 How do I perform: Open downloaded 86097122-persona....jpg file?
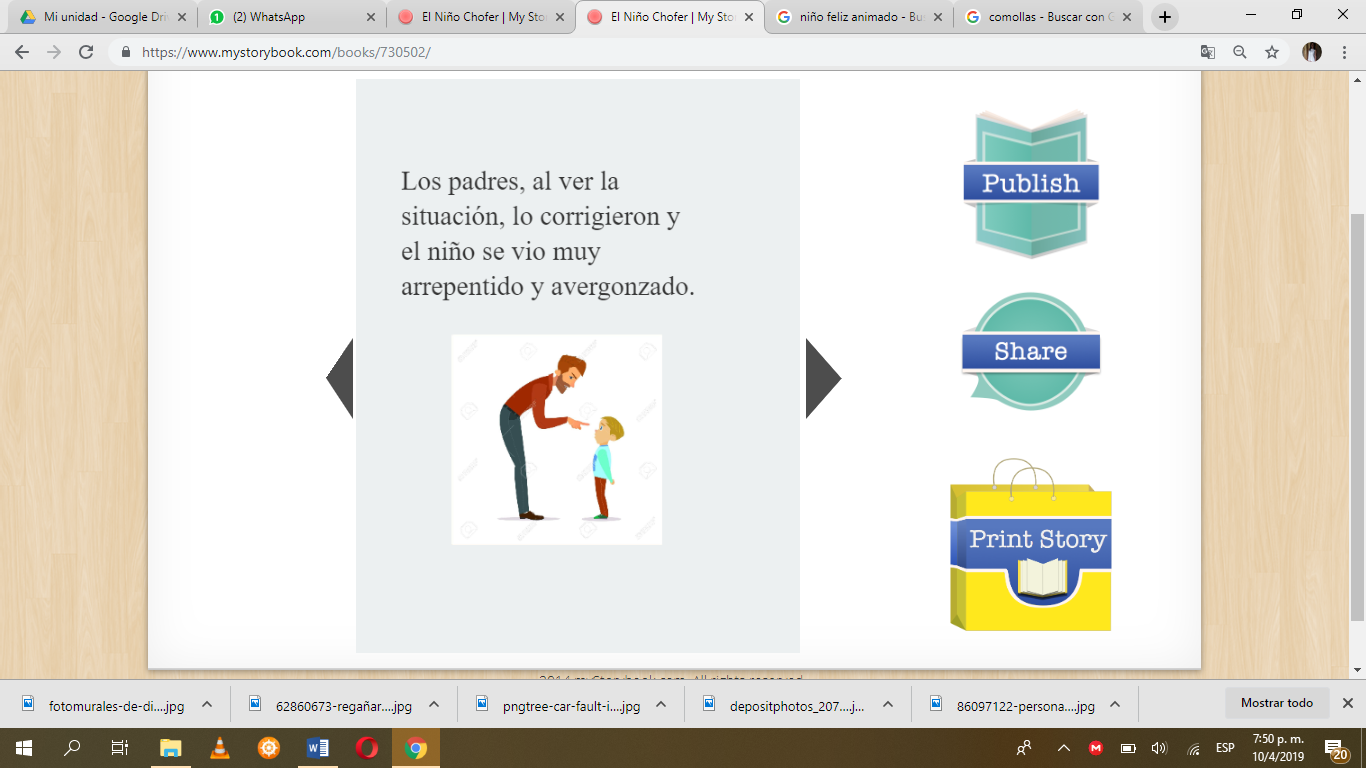click(1011, 705)
